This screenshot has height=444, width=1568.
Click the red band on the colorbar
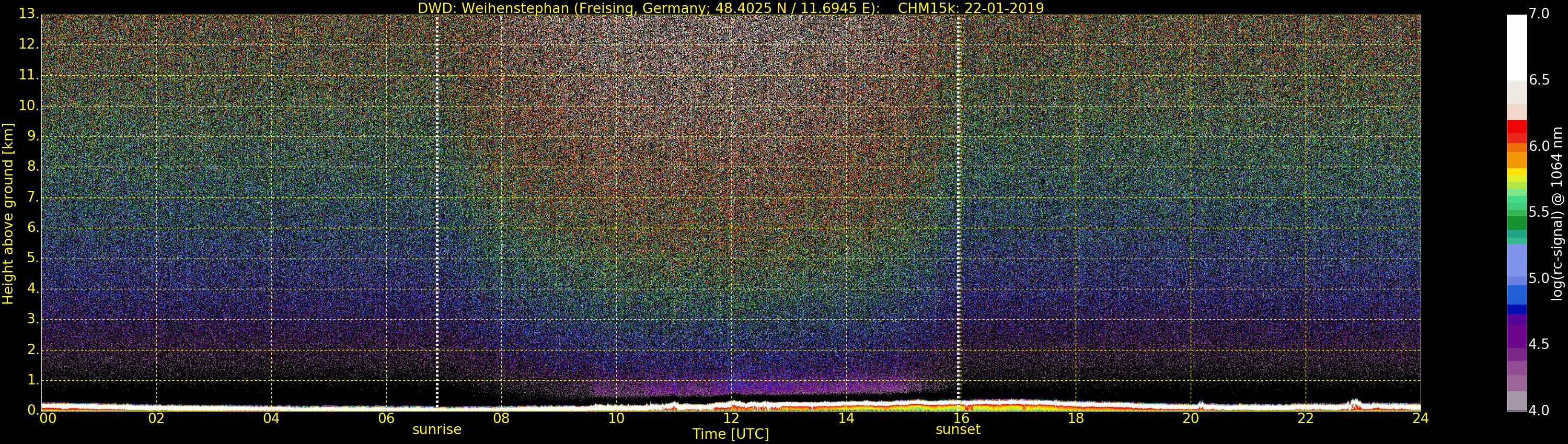pyautogui.click(x=1516, y=131)
